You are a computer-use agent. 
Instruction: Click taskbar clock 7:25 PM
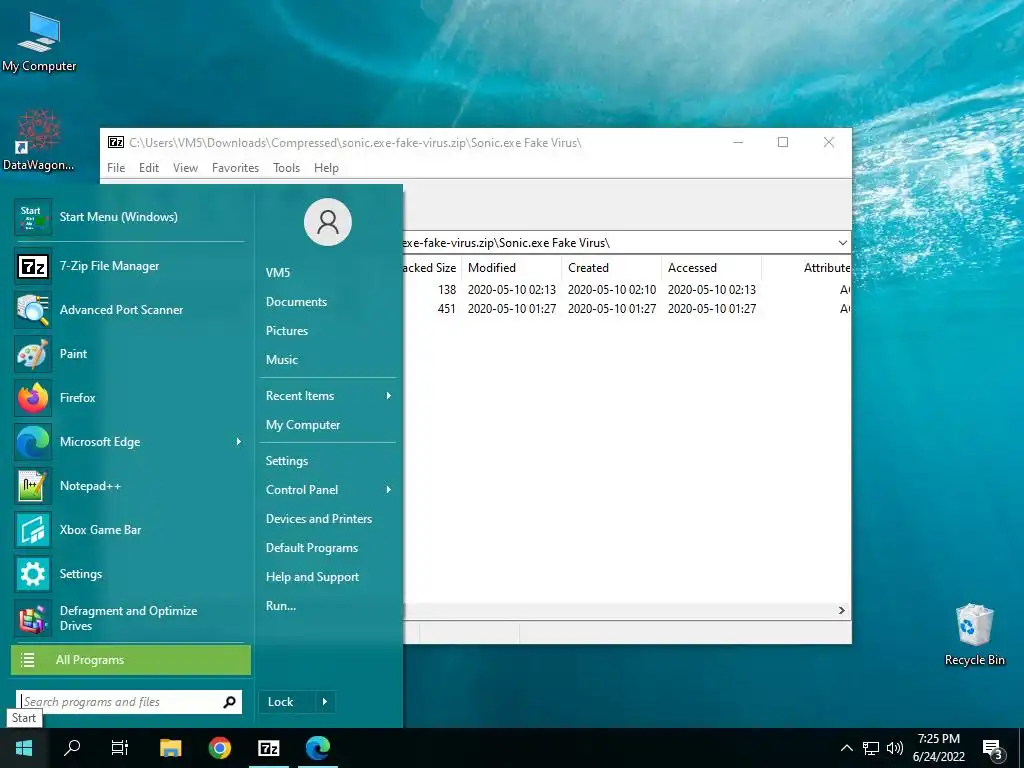pos(938,748)
